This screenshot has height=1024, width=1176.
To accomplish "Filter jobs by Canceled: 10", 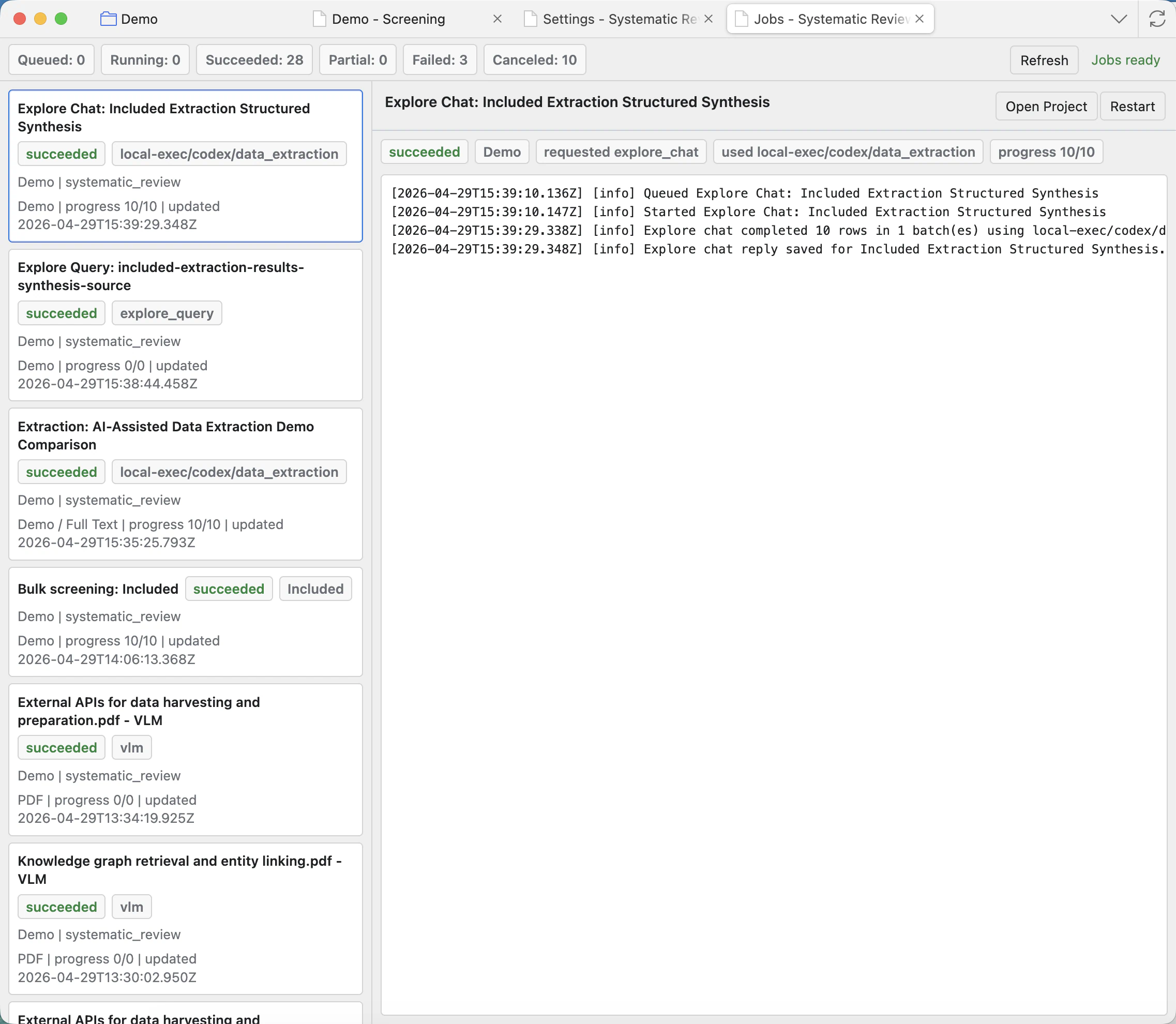I will (x=535, y=60).
